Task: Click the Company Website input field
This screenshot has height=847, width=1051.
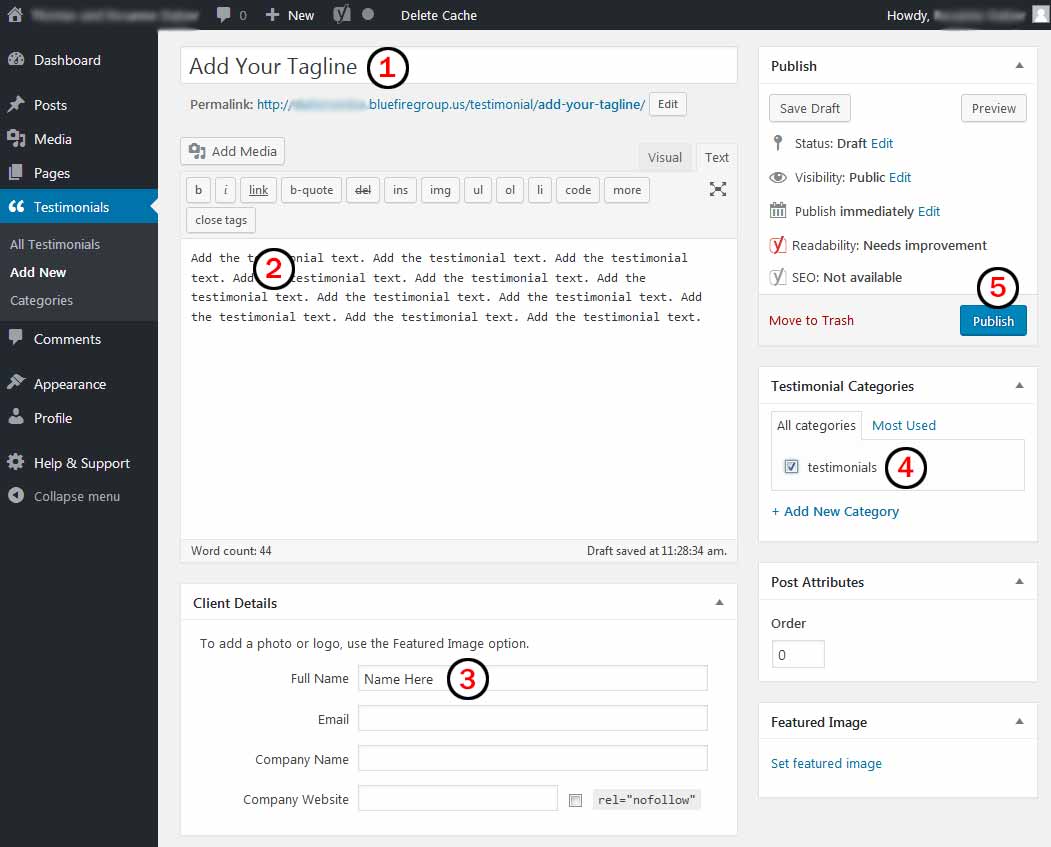Action: 458,798
